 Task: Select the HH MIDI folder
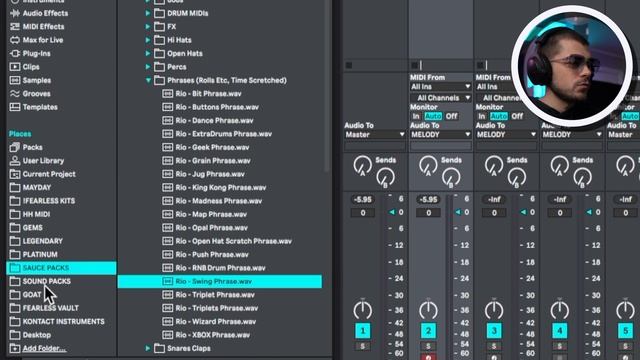29,214
